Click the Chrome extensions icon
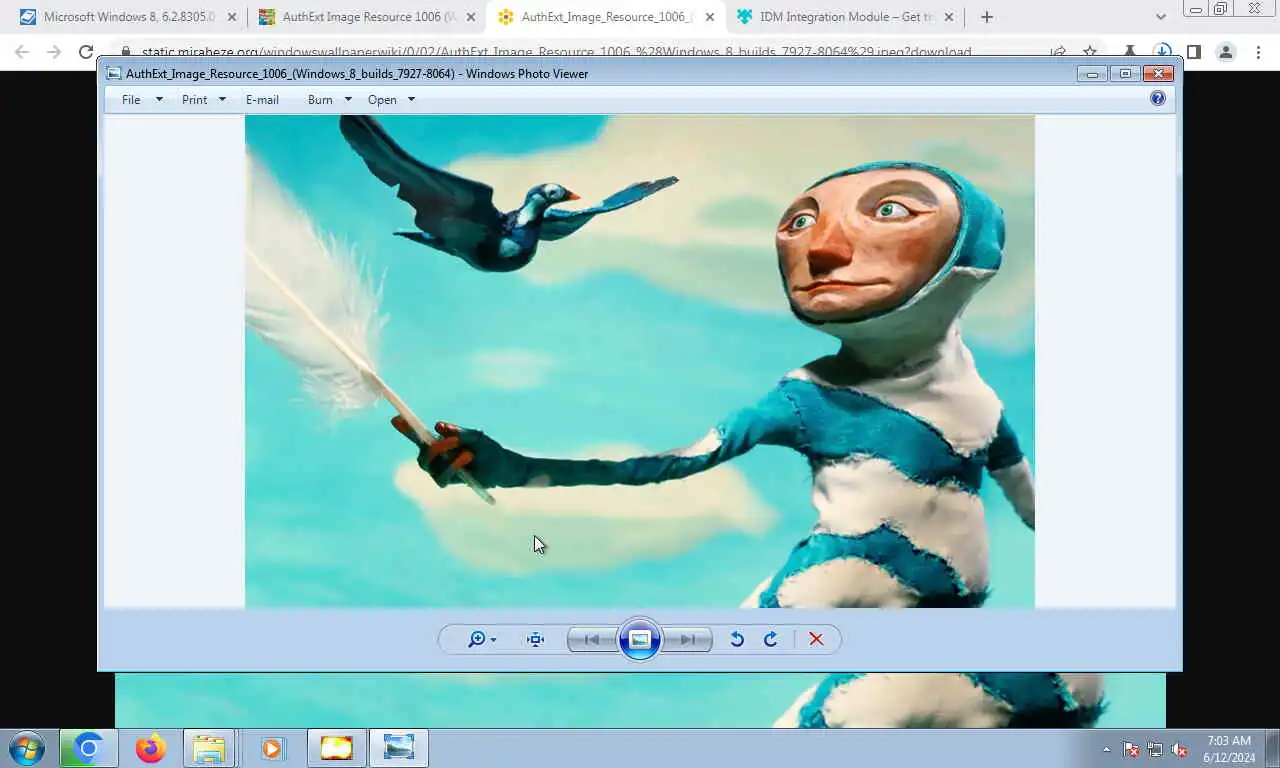This screenshot has width=1280, height=768. click(1130, 52)
